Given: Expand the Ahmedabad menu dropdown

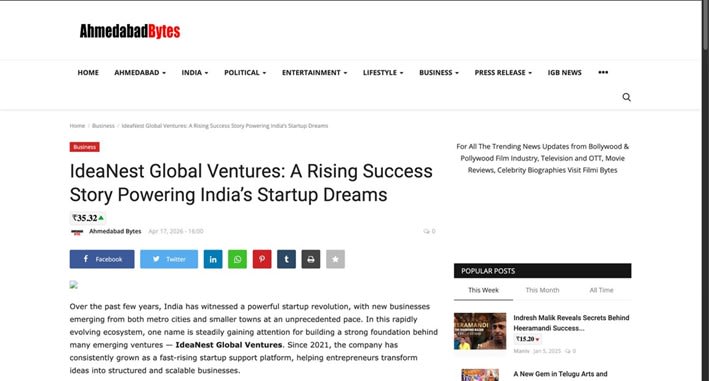Looking at the screenshot, I should 140,72.
